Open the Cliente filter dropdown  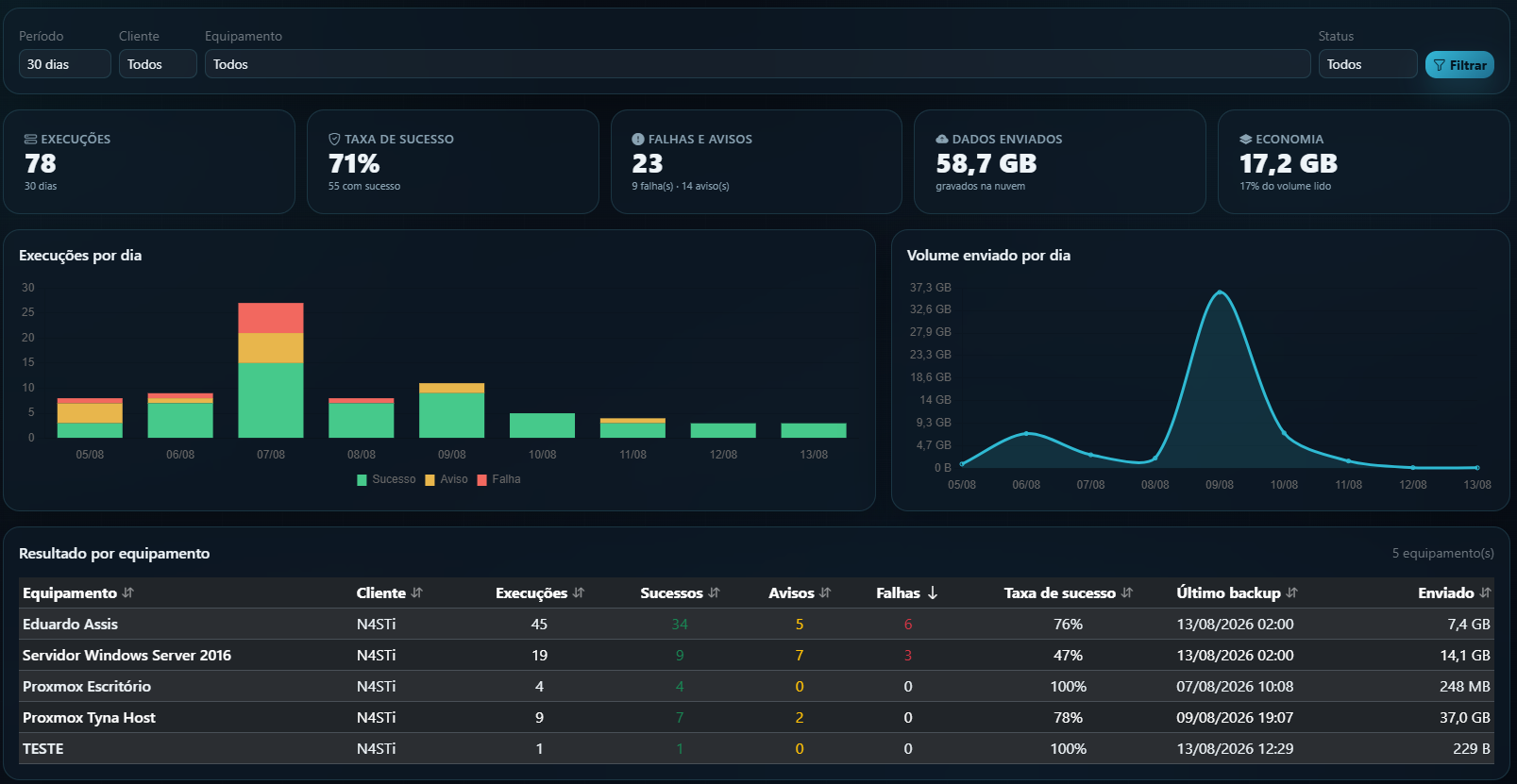158,64
